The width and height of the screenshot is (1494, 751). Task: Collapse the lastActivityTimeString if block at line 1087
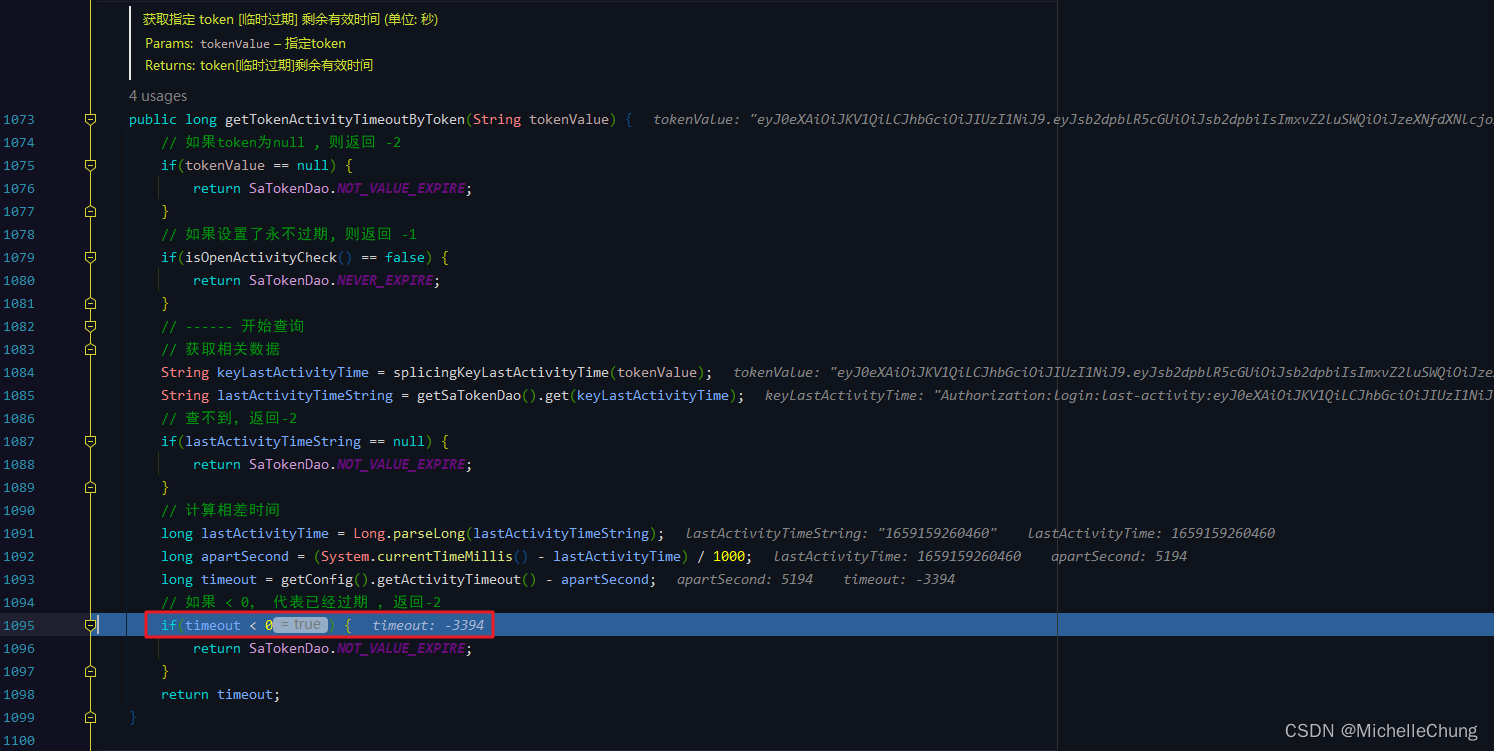(x=90, y=441)
